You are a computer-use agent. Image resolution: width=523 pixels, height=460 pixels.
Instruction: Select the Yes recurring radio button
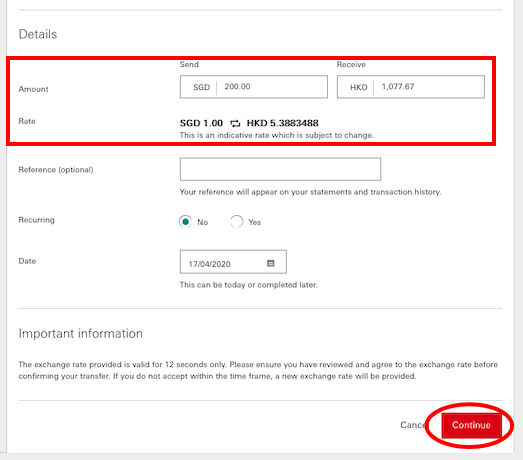pos(236,222)
